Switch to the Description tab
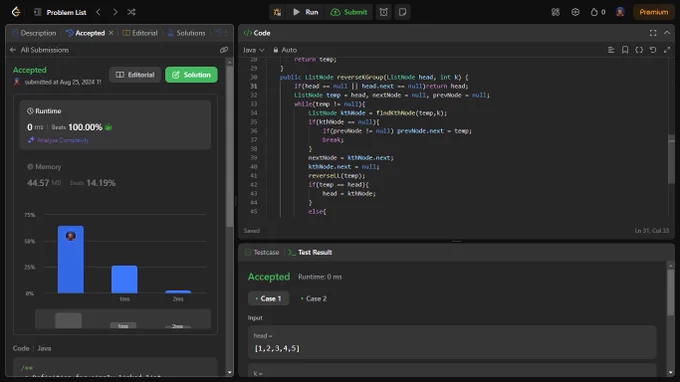 point(34,33)
